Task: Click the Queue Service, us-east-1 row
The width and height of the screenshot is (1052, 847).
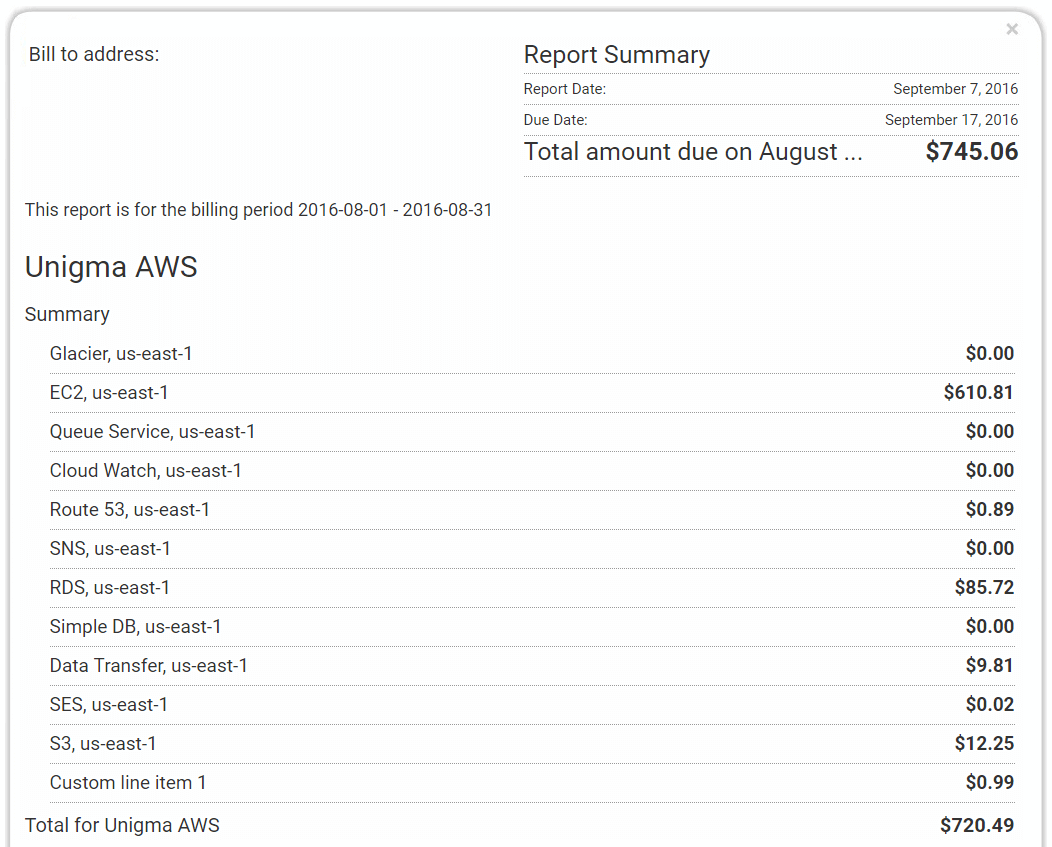Action: point(532,432)
